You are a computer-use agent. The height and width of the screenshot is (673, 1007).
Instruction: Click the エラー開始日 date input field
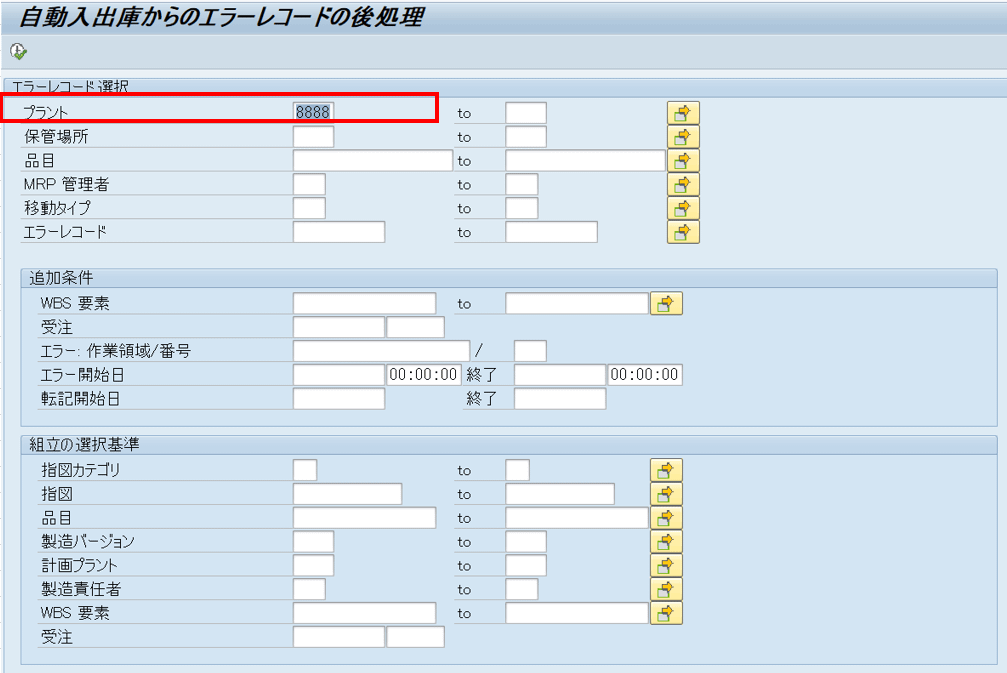tap(338, 375)
